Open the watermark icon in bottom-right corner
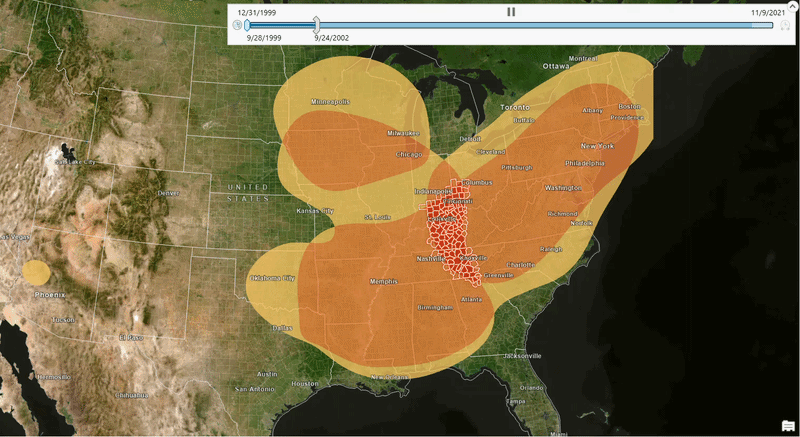The height and width of the screenshot is (437, 800). coord(788,427)
